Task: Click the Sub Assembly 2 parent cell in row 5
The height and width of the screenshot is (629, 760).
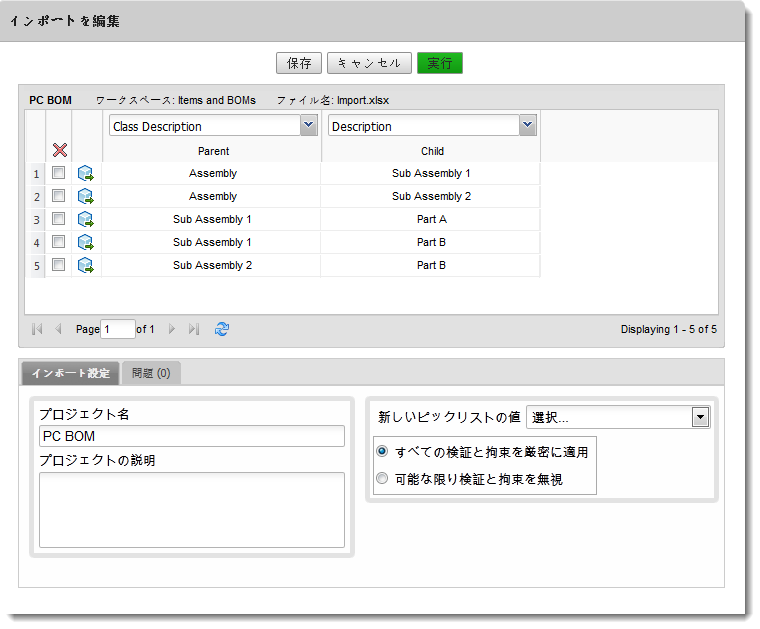Action: 212,265
